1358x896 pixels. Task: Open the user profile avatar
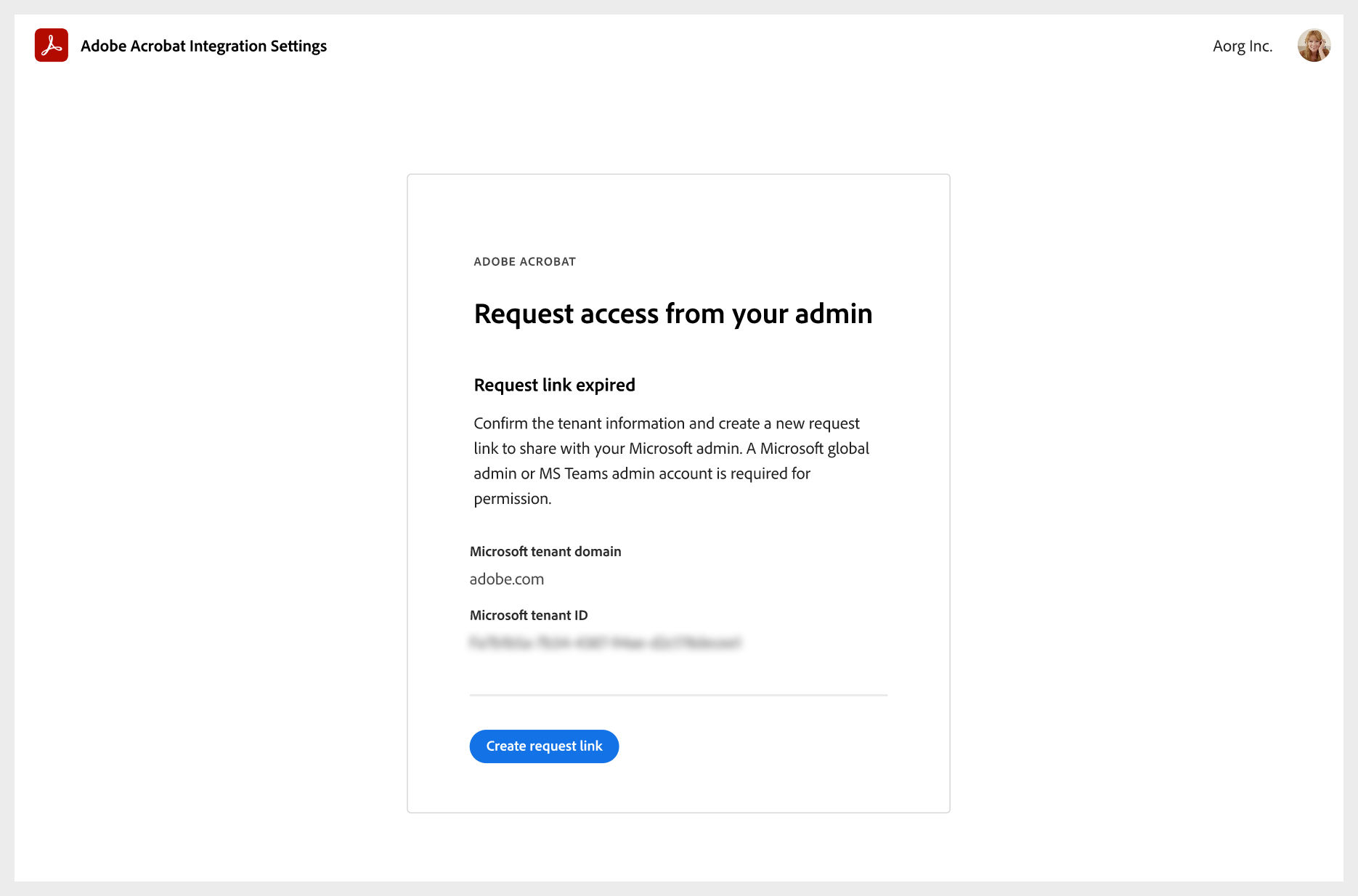tap(1314, 45)
